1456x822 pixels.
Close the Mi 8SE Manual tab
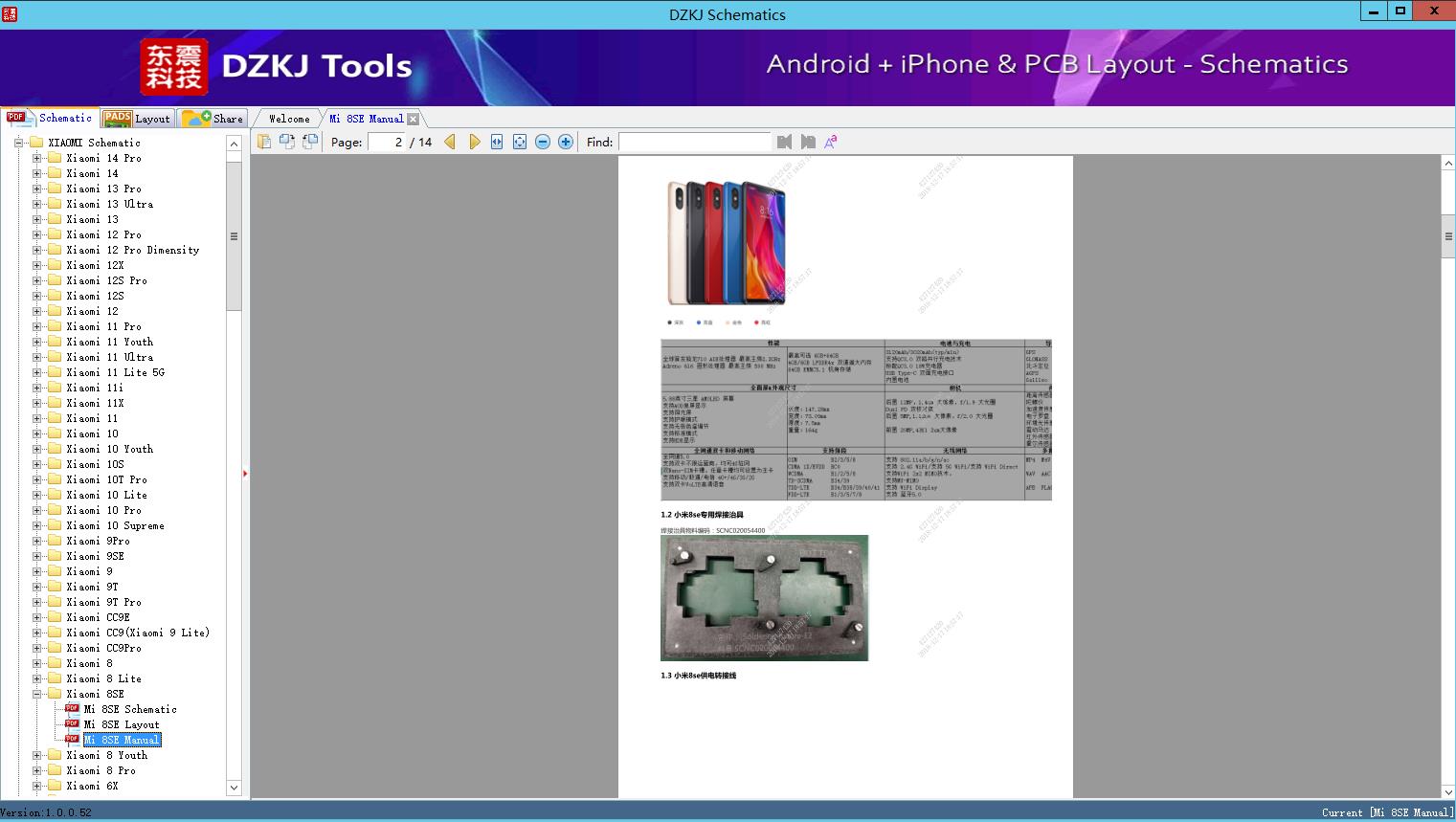tap(413, 119)
